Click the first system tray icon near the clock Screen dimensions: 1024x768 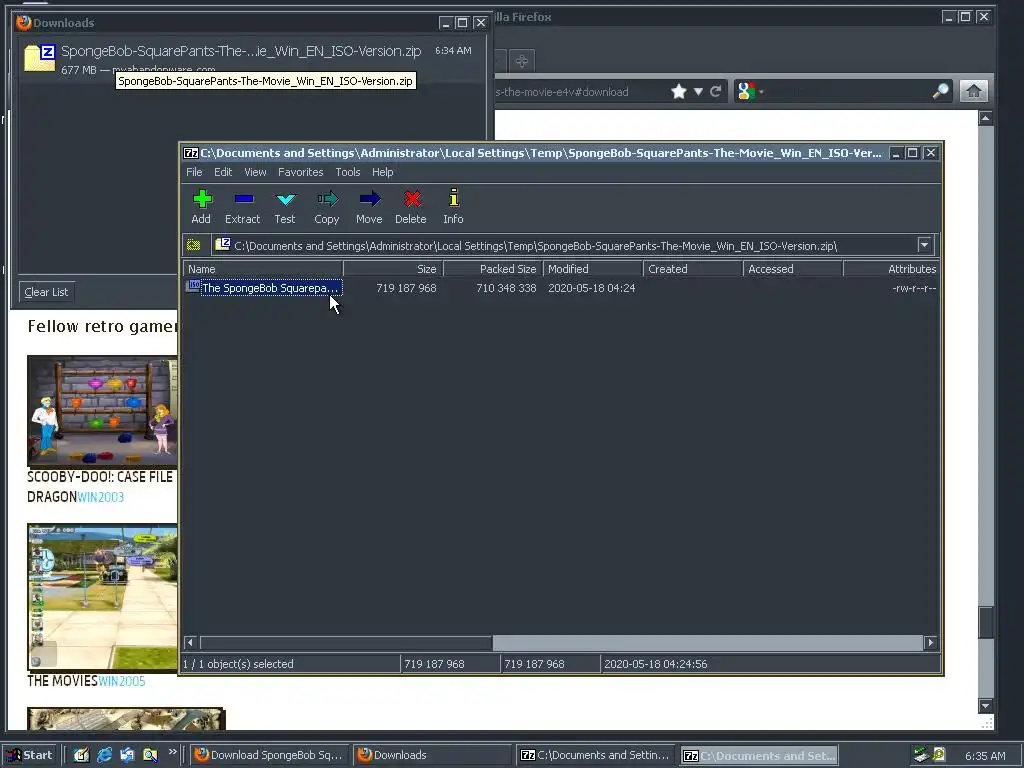(921, 754)
